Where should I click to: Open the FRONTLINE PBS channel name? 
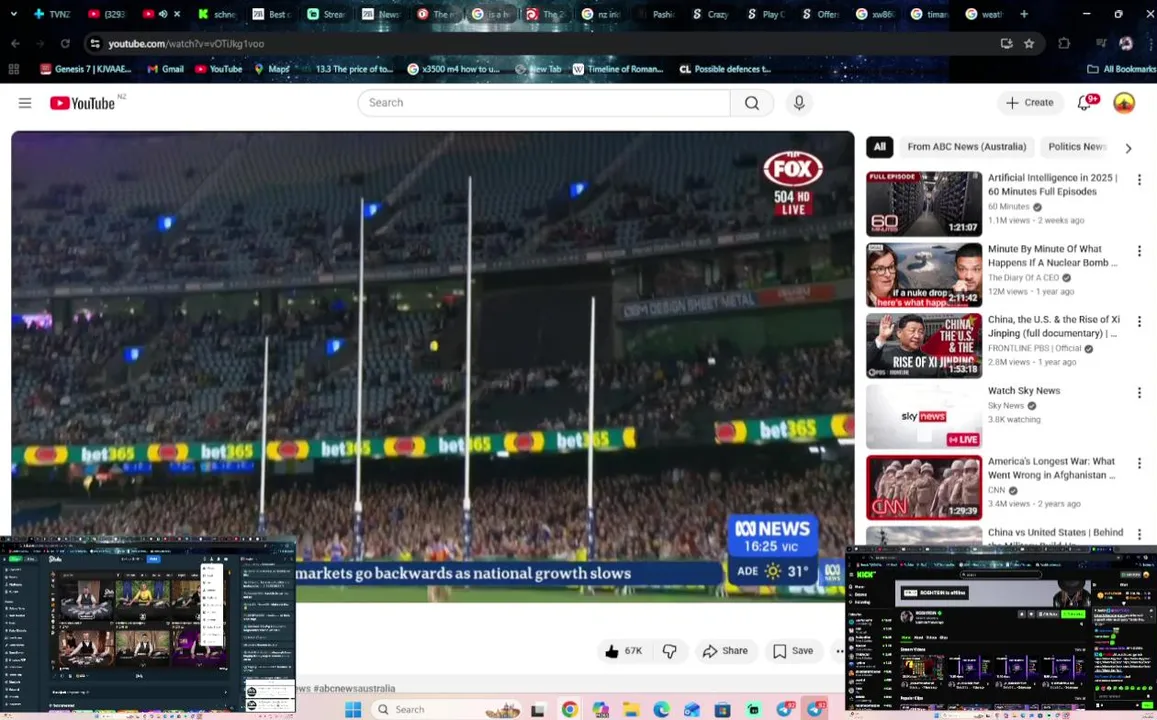[x=1035, y=348]
